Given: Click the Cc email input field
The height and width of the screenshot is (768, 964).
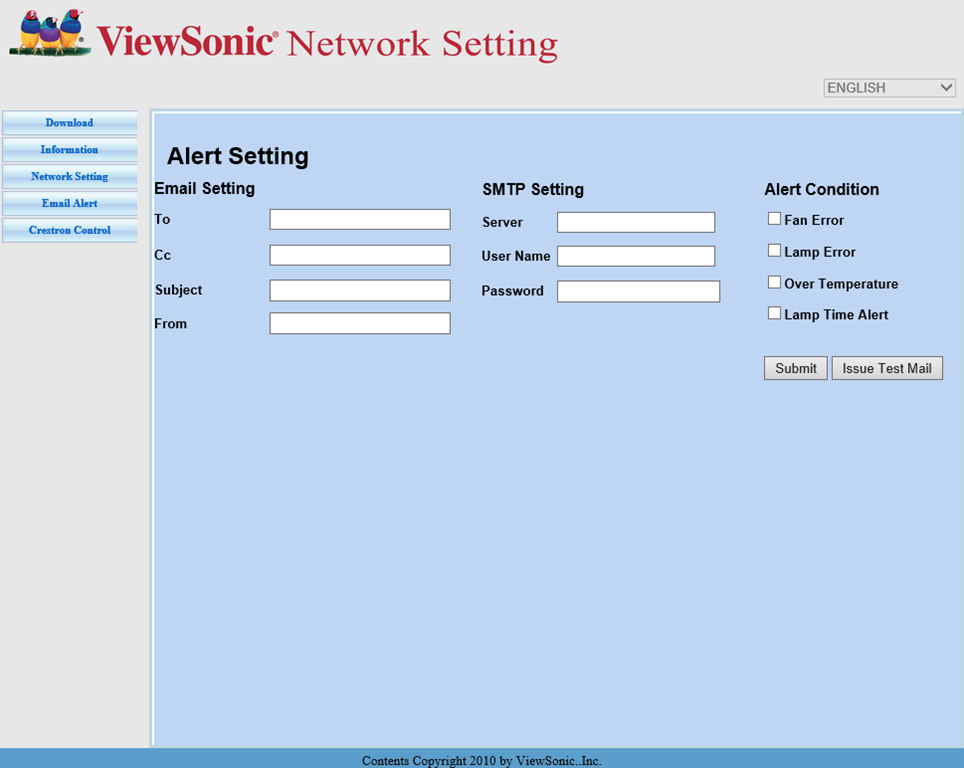Looking at the screenshot, I should pos(360,255).
